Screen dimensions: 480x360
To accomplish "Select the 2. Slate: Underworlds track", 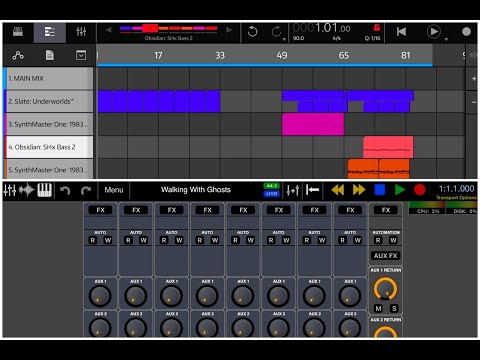I will coord(49,101).
